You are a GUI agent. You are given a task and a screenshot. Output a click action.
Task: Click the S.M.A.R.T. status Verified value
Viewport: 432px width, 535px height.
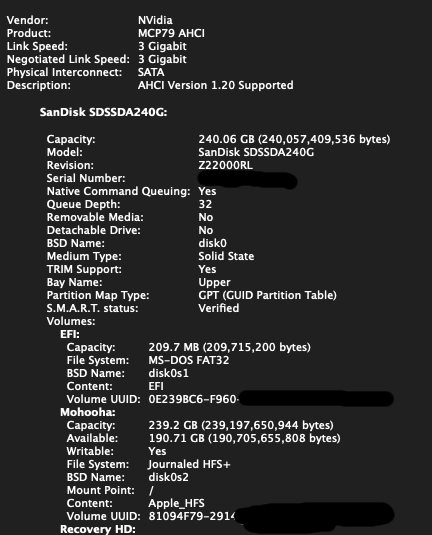pyautogui.click(x=219, y=308)
